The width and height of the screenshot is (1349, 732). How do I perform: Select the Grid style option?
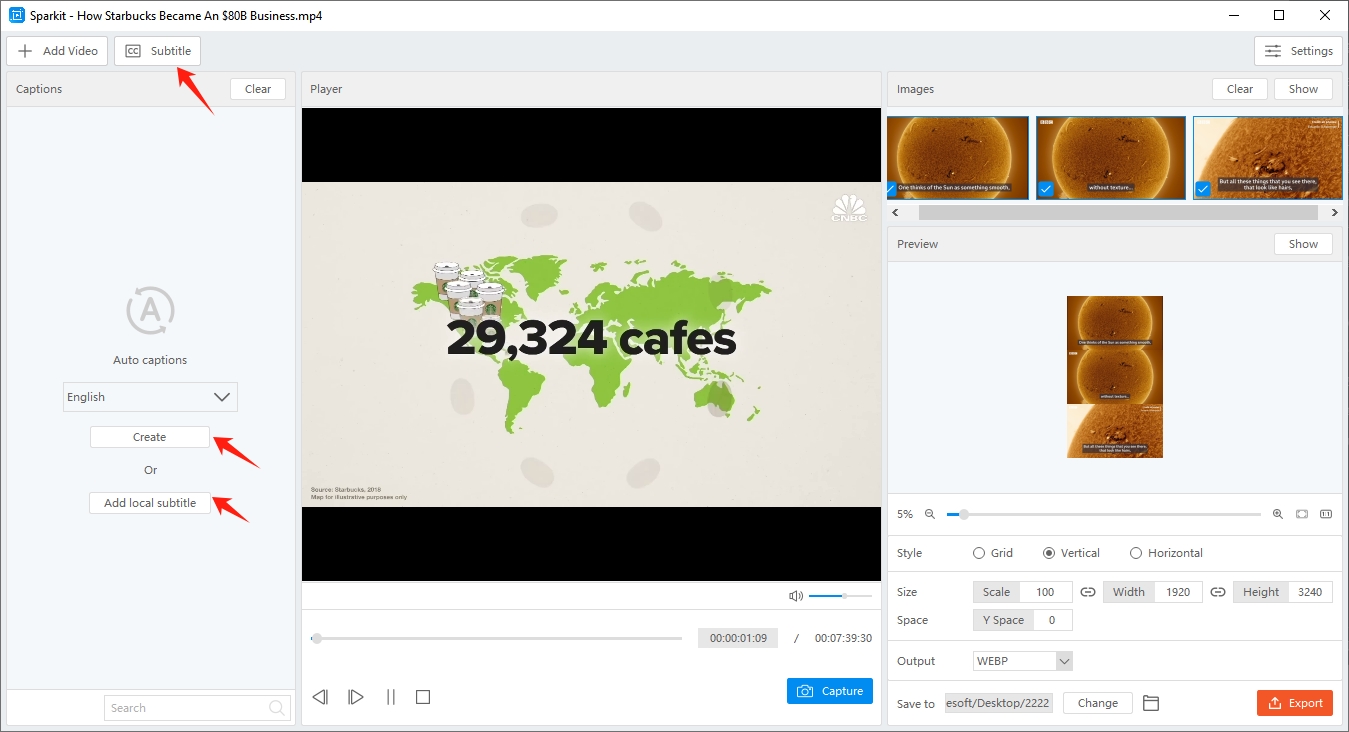coord(978,552)
